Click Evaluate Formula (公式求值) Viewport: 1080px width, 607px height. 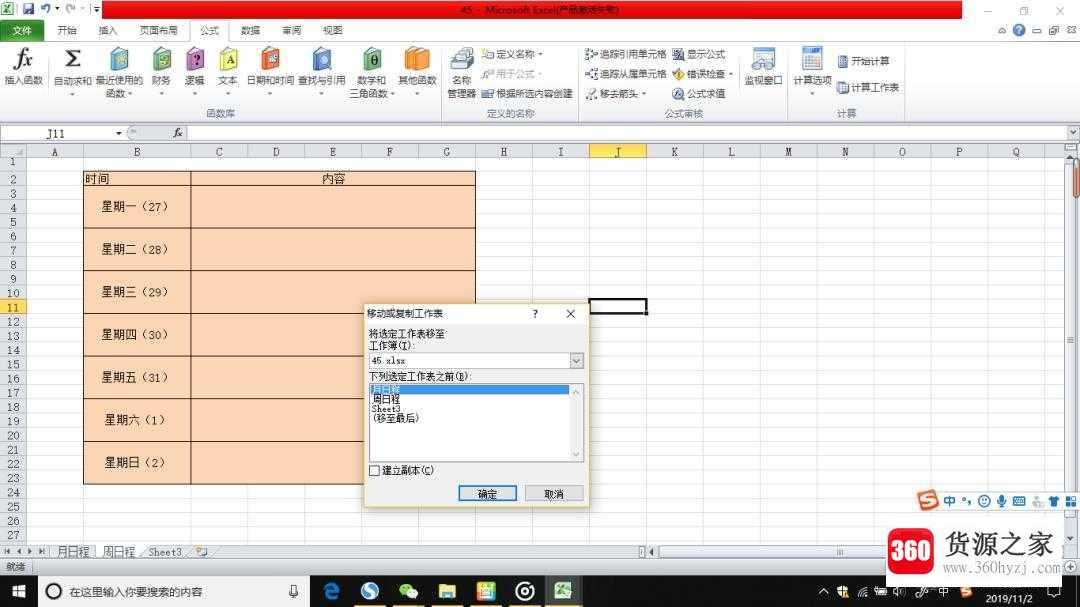point(698,93)
